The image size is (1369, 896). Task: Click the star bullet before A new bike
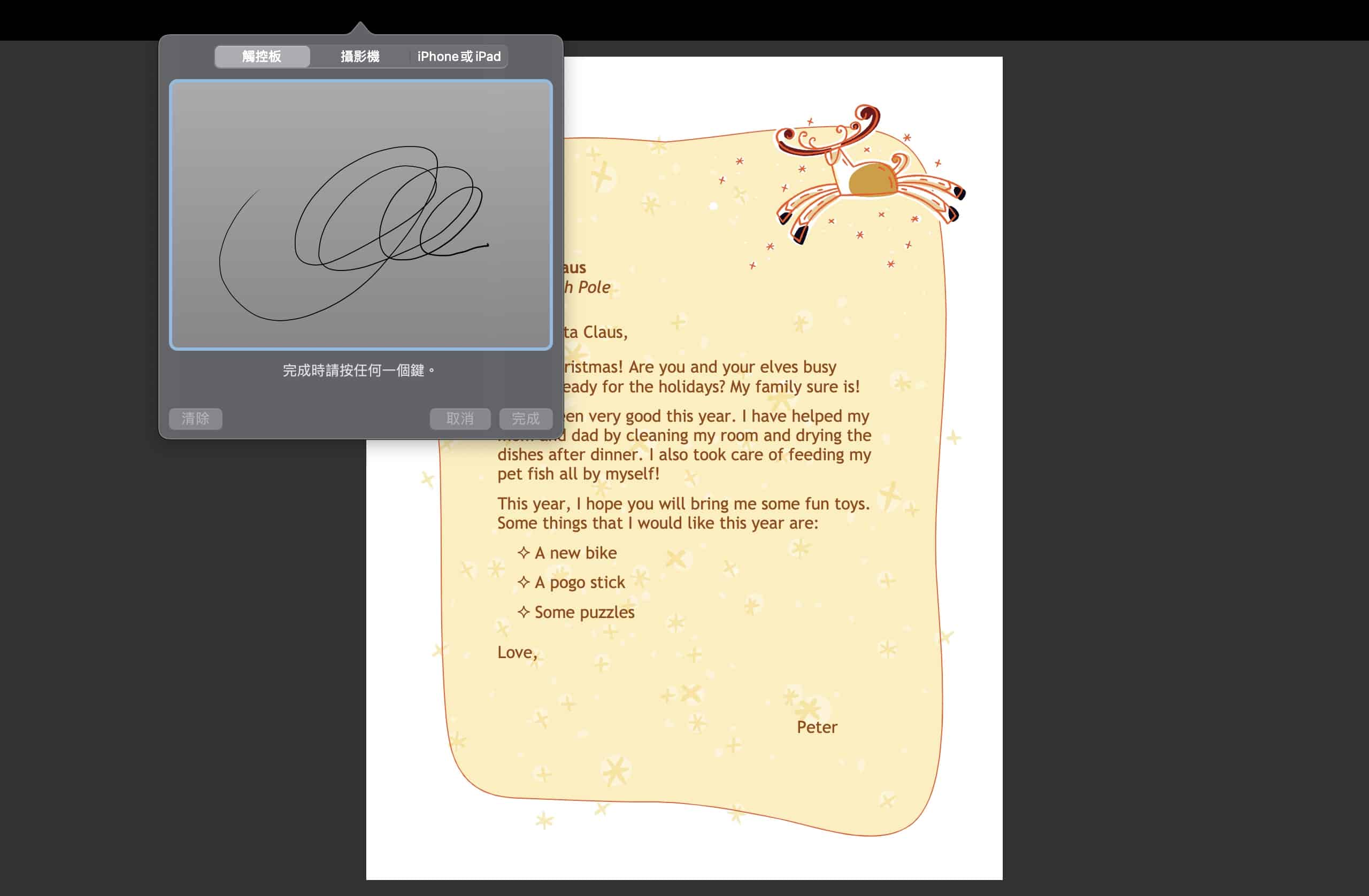click(x=523, y=553)
